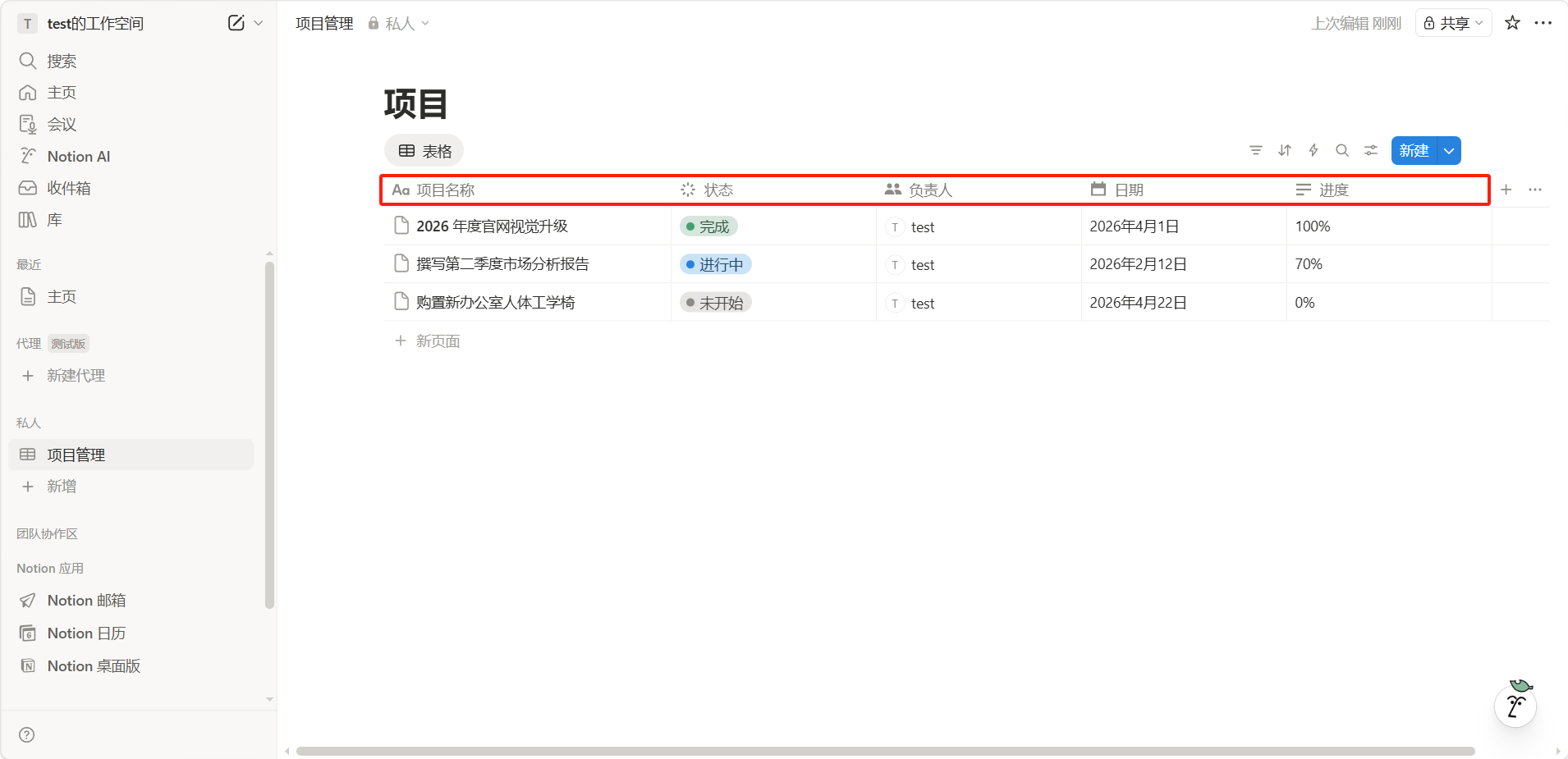Open the 共享 share dropdown
The width and height of the screenshot is (1568, 759).
[1453, 23]
